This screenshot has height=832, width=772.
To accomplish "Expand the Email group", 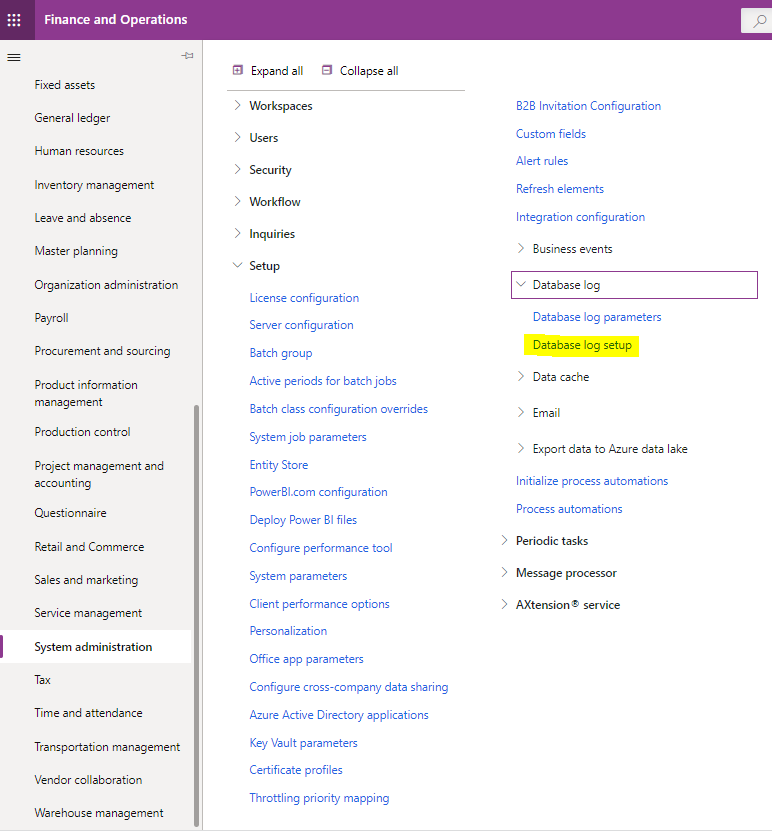I will 521,412.
